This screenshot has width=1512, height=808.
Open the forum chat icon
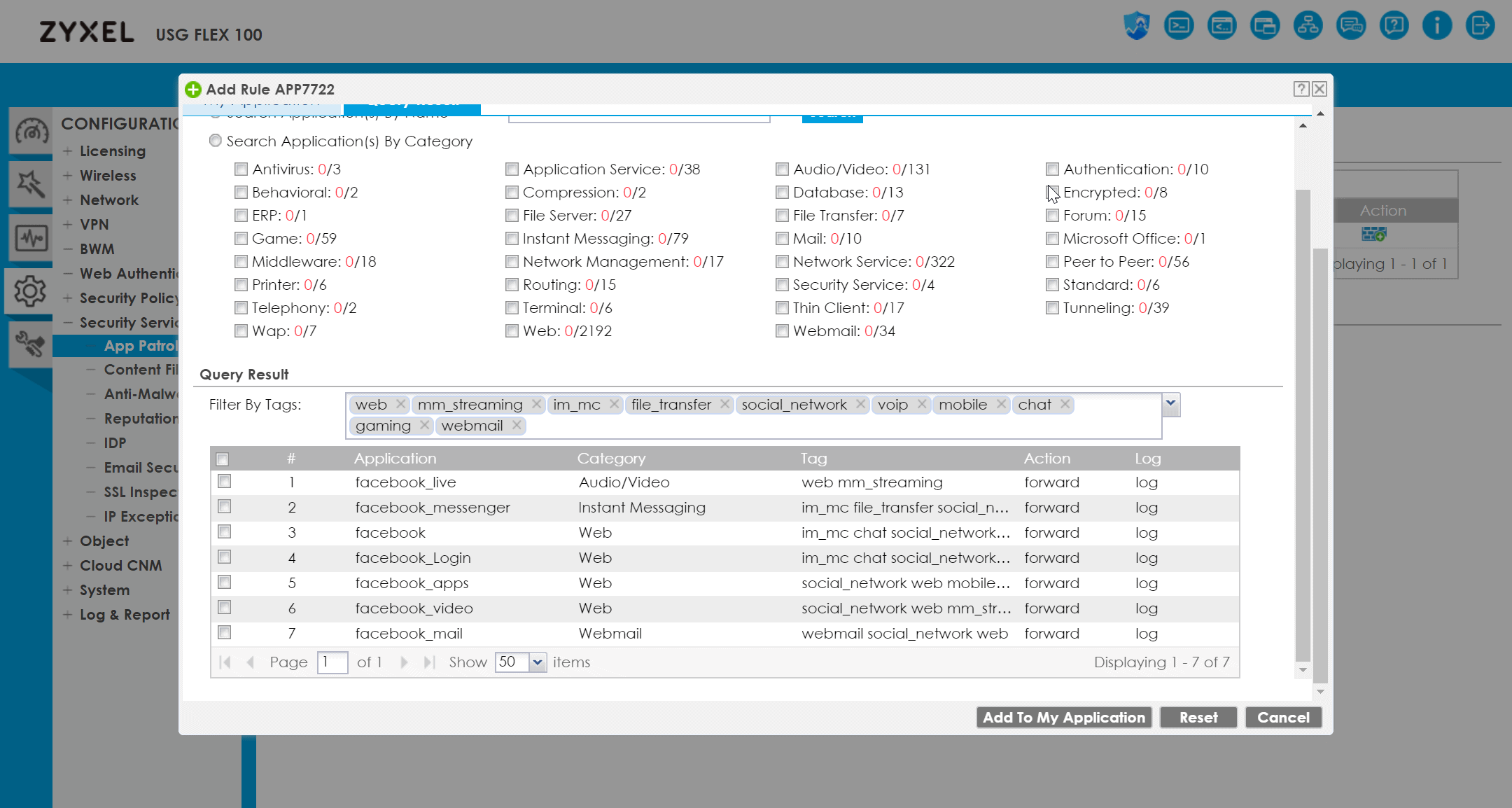(1351, 27)
